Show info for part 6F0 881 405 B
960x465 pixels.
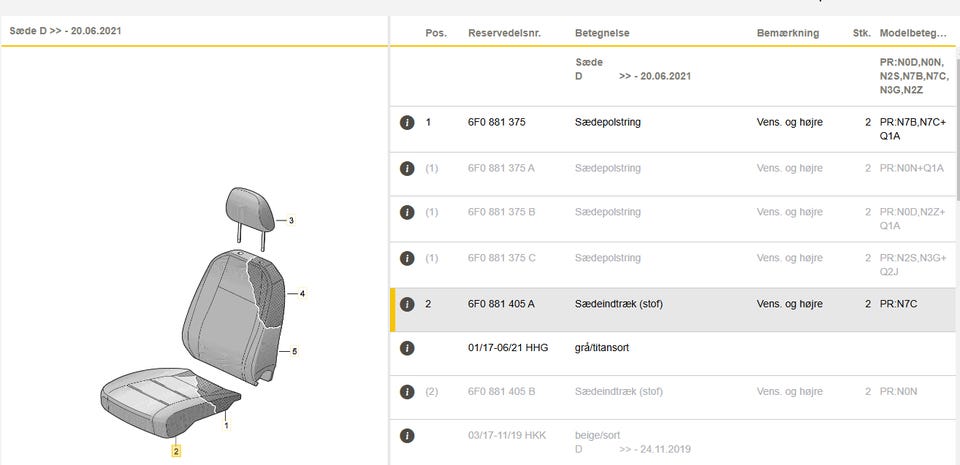coord(407,392)
